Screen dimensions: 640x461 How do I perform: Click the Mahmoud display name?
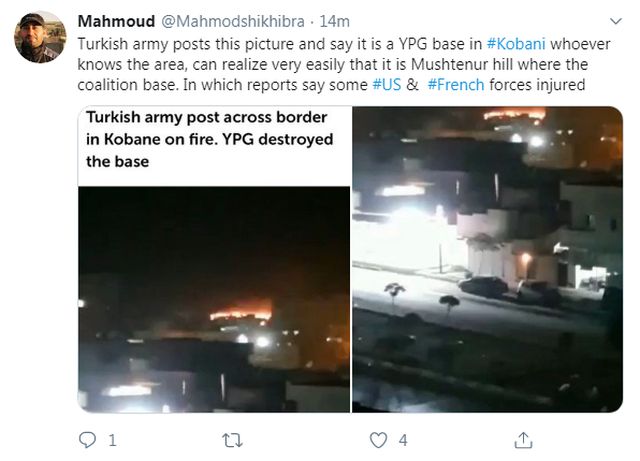click(x=116, y=21)
